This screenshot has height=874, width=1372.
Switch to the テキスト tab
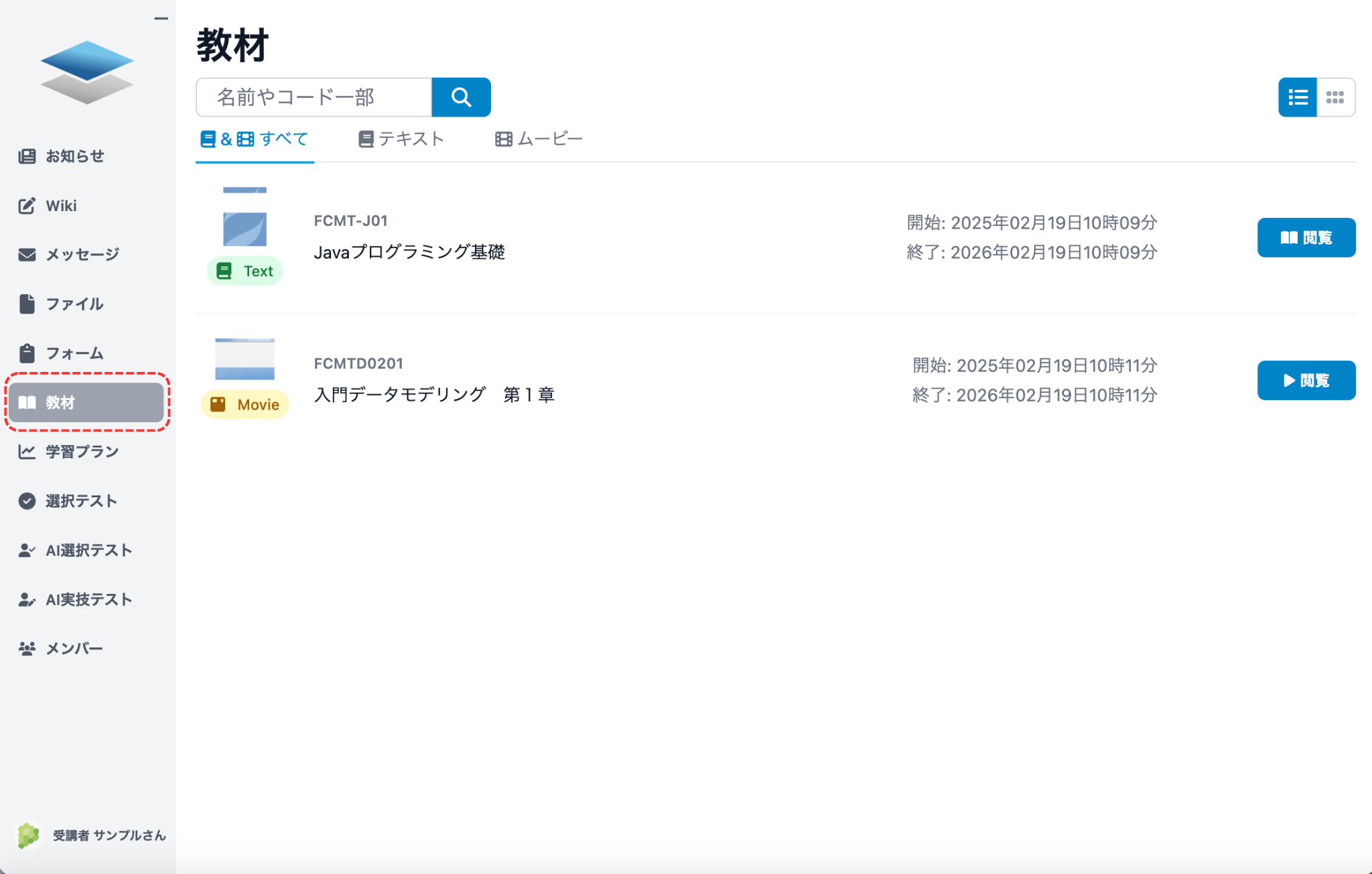pos(401,139)
